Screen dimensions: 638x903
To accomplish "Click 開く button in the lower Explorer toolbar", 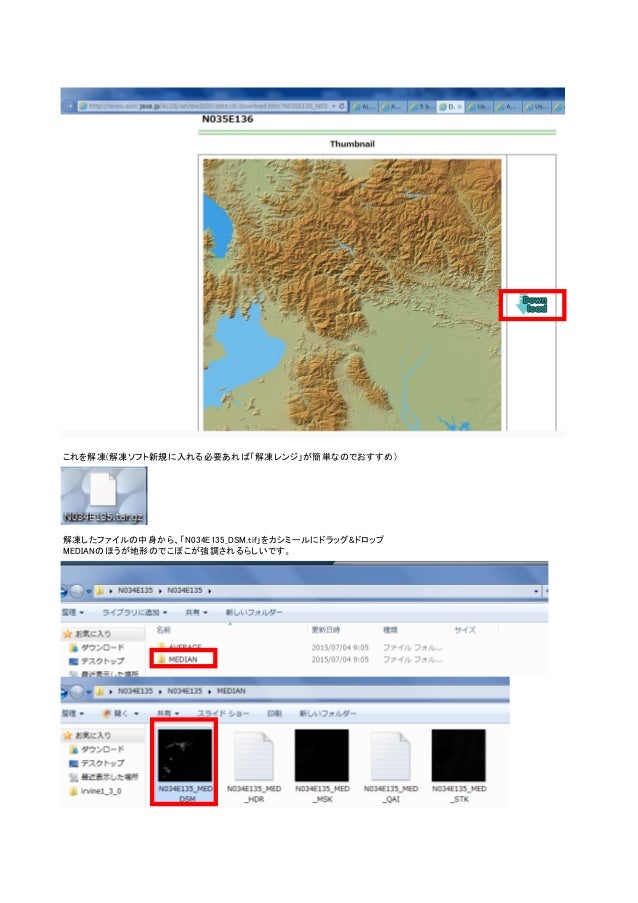I will point(115,714).
